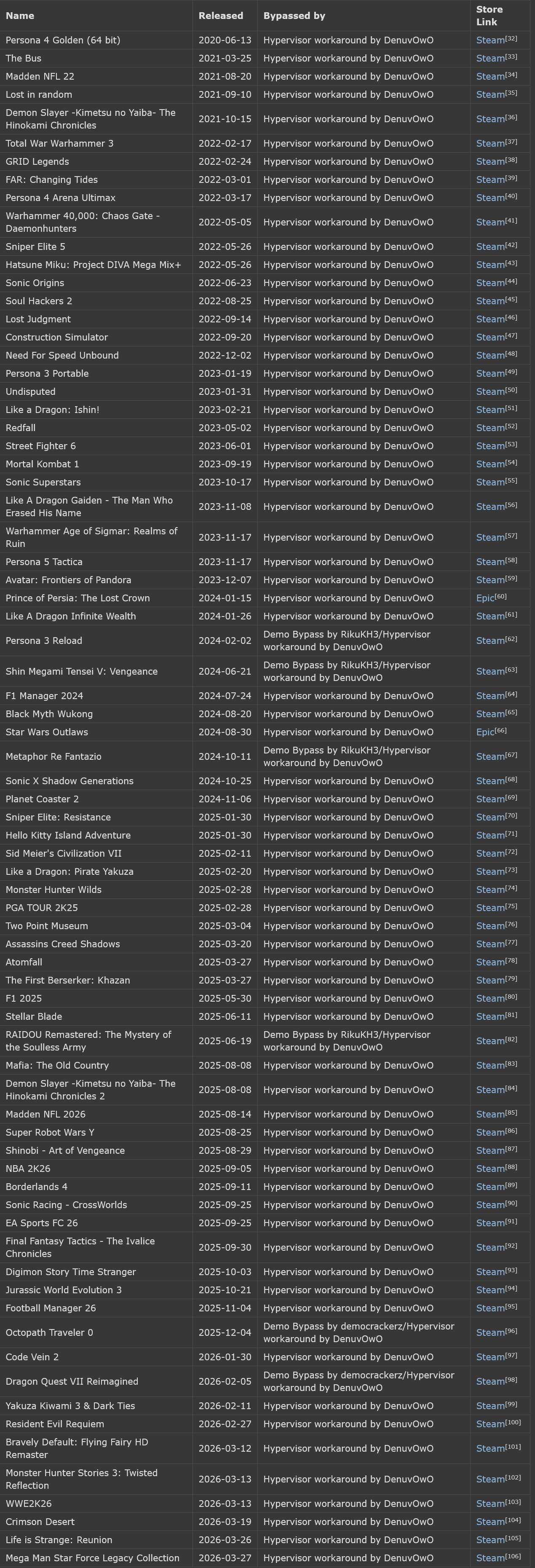Image resolution: width=535 pixels, height=1568 pixels.
Task: Select Shin Megami Tensei V: Vengeance name
Action: 82,671
